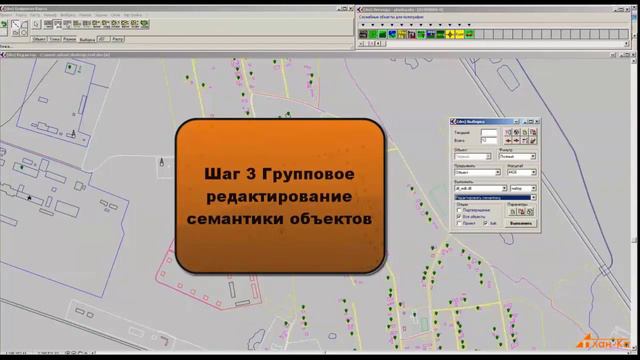Switch to the Растр tab
Screen dimensions: 640x360
point(118,39)
